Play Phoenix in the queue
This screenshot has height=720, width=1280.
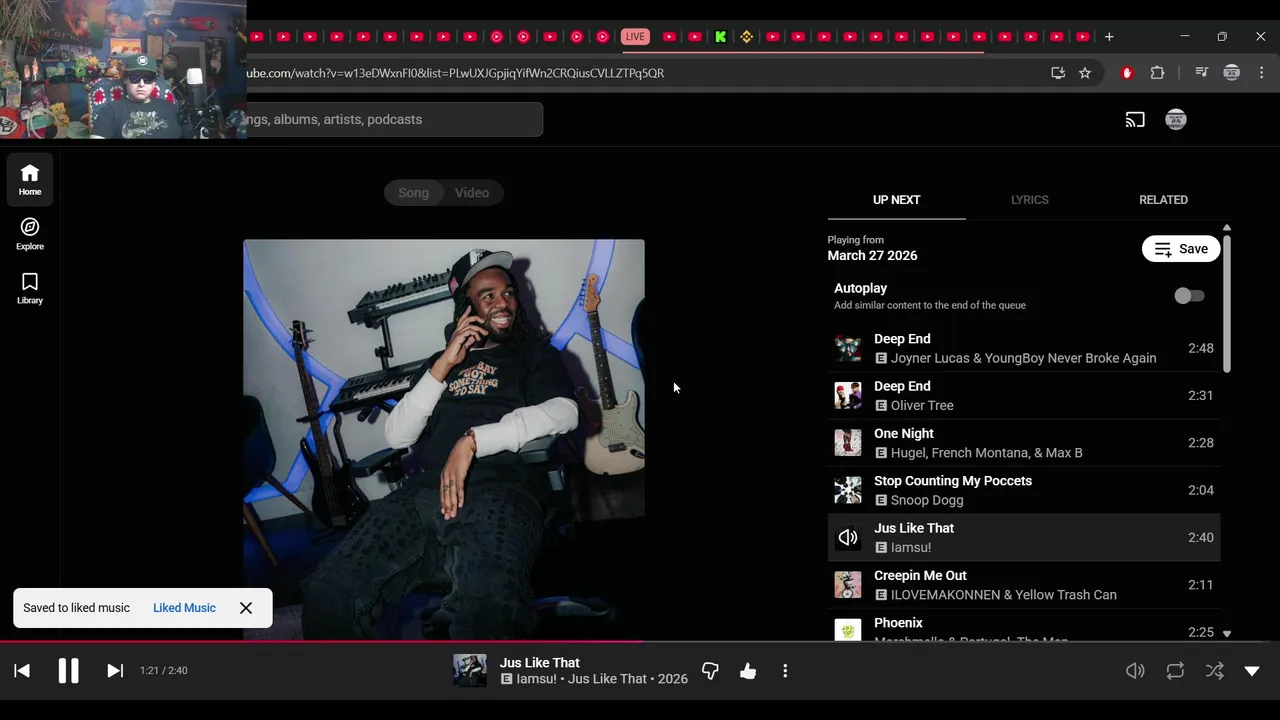[1024, 627]
